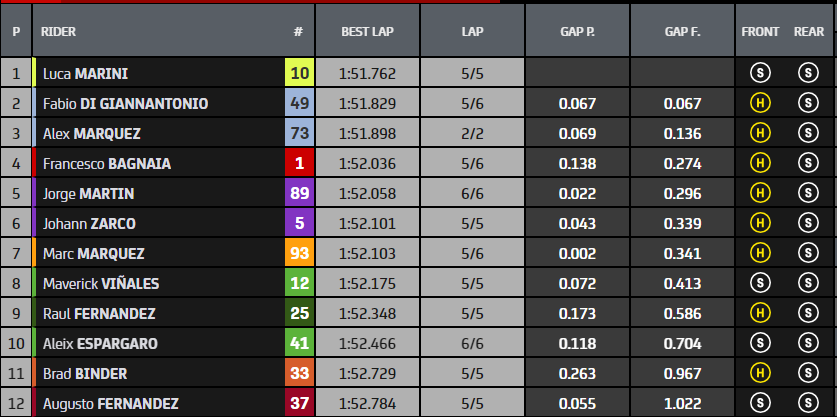Image resolution: width=837 pixels, height=417 pixels.
Task: Click the orange number 93 badge
Action: (x=299, y=254)
